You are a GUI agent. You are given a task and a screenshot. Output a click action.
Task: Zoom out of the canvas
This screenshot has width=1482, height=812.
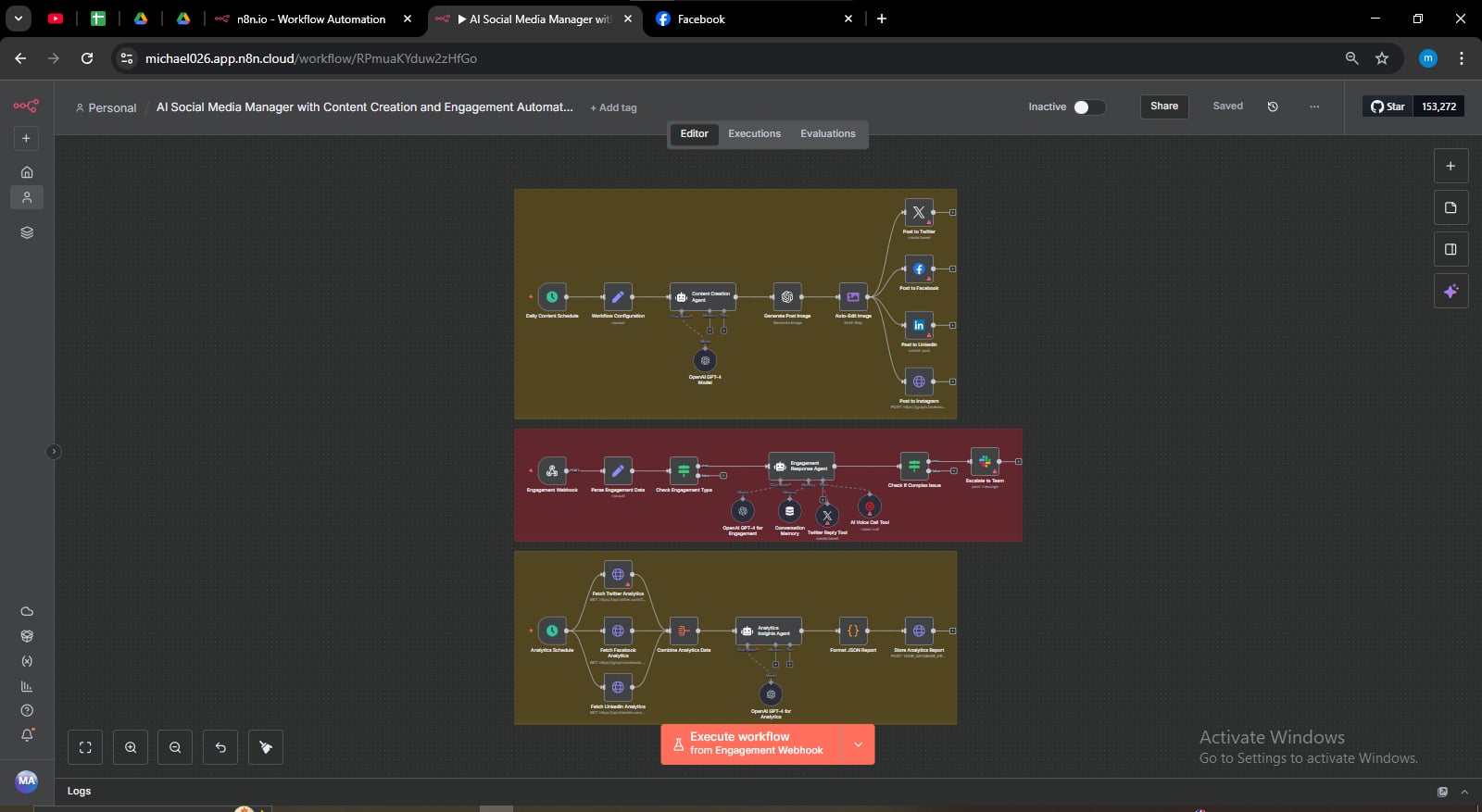(x=175, y=747)
